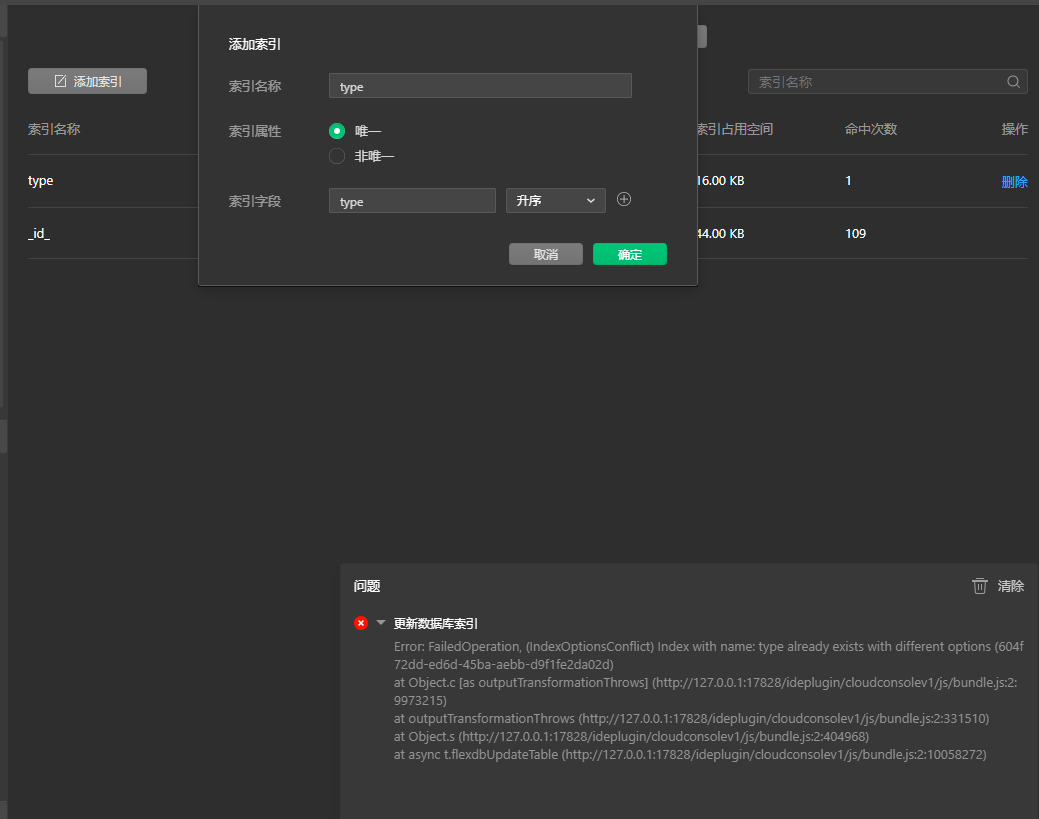The image size is (1039, 819).
Task: Click the magnifier icon in index search box
Action: [1013, 82]
